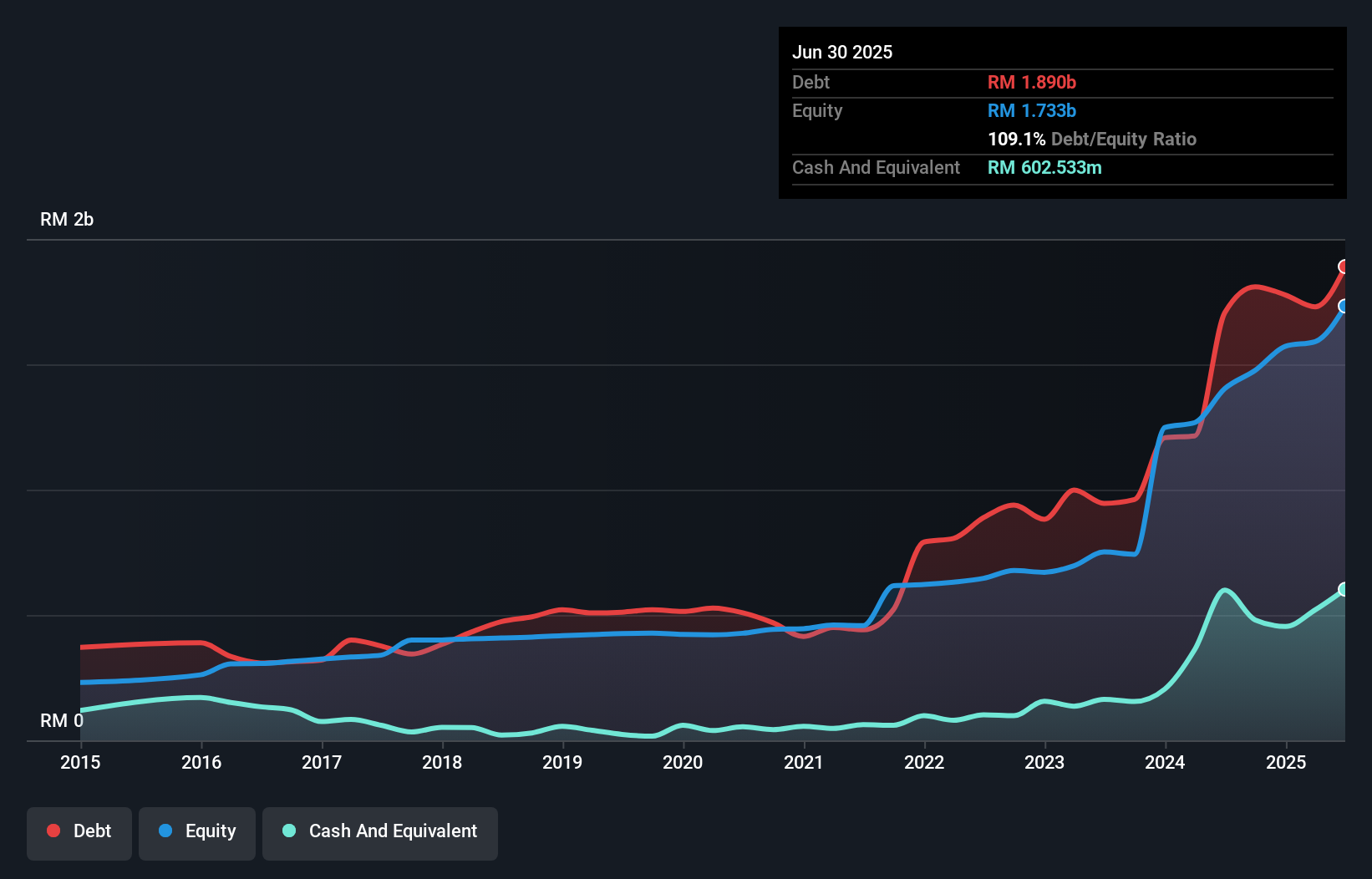Toggle the Equity series visibility
This screenshot has width=1372, height=879.
click(x=197, y=831)
